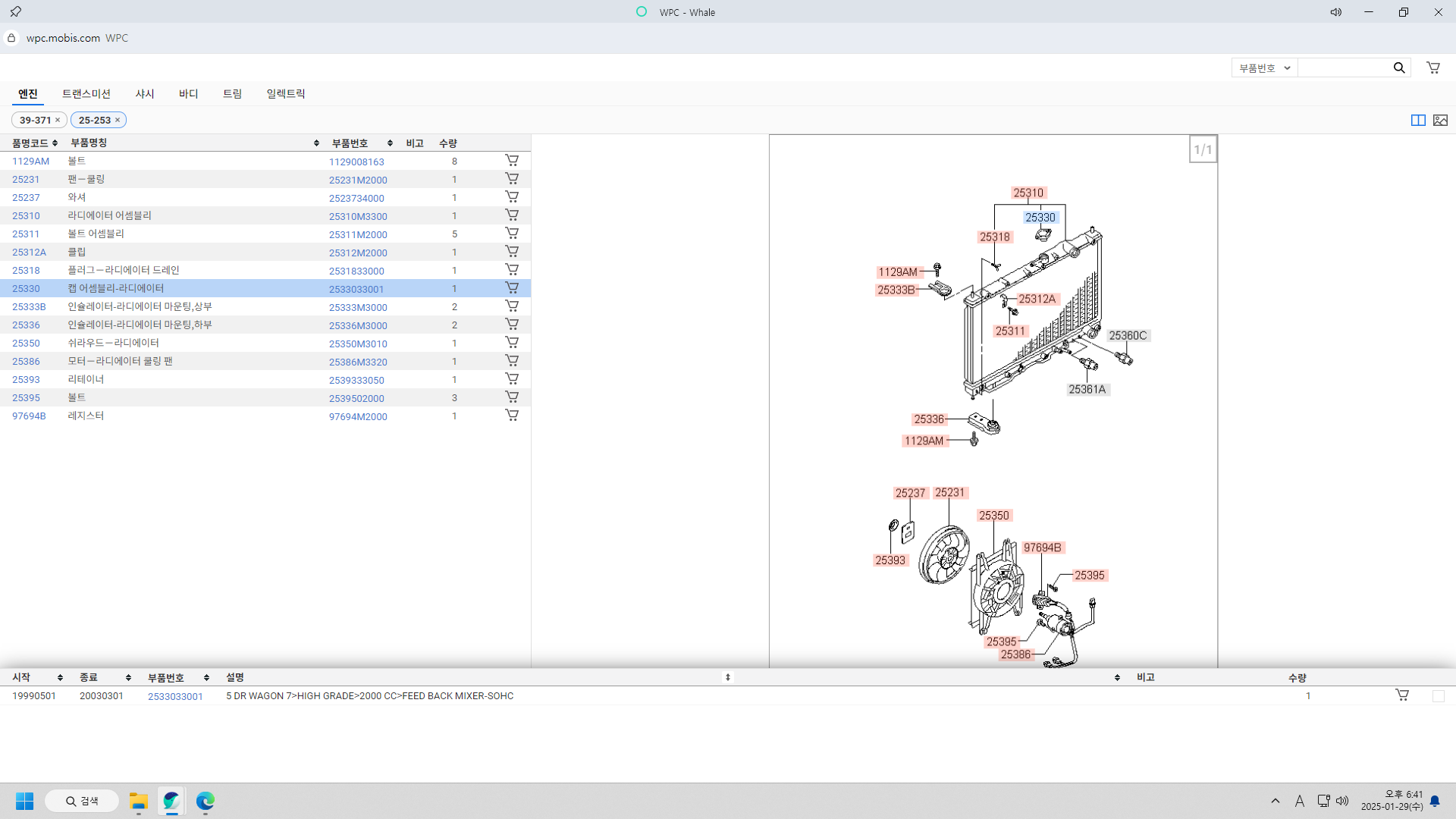
Task: Tick the checkbox in bottom detail row
Action: (x=1439, y=696)
